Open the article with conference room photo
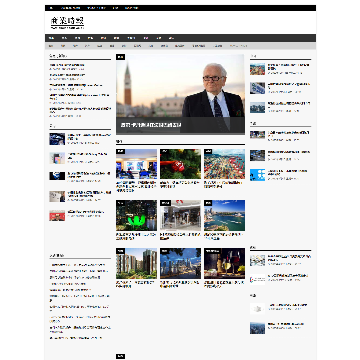This screenshot has height=360, width=360. (136, 164)
